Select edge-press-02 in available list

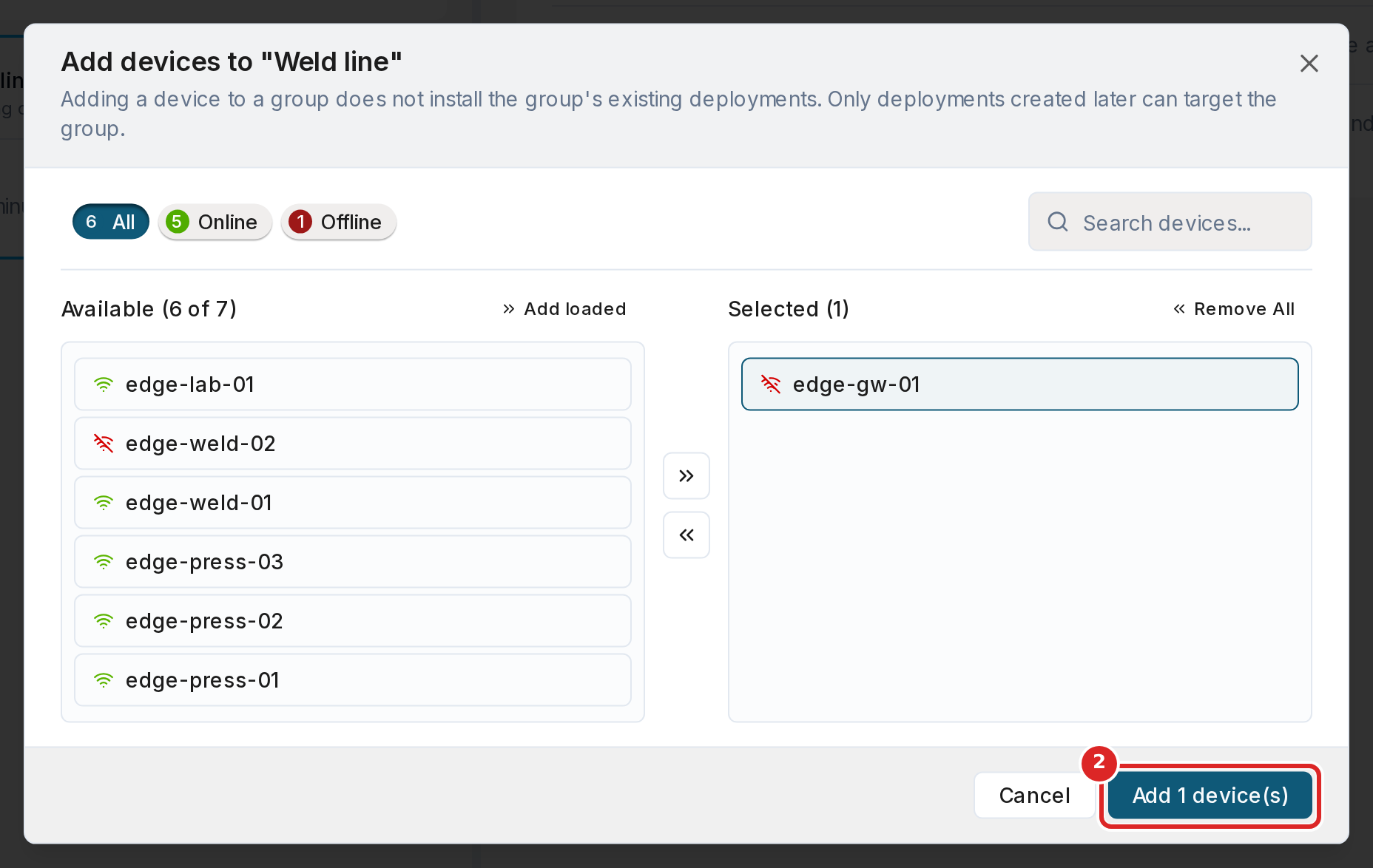point(353,621)
